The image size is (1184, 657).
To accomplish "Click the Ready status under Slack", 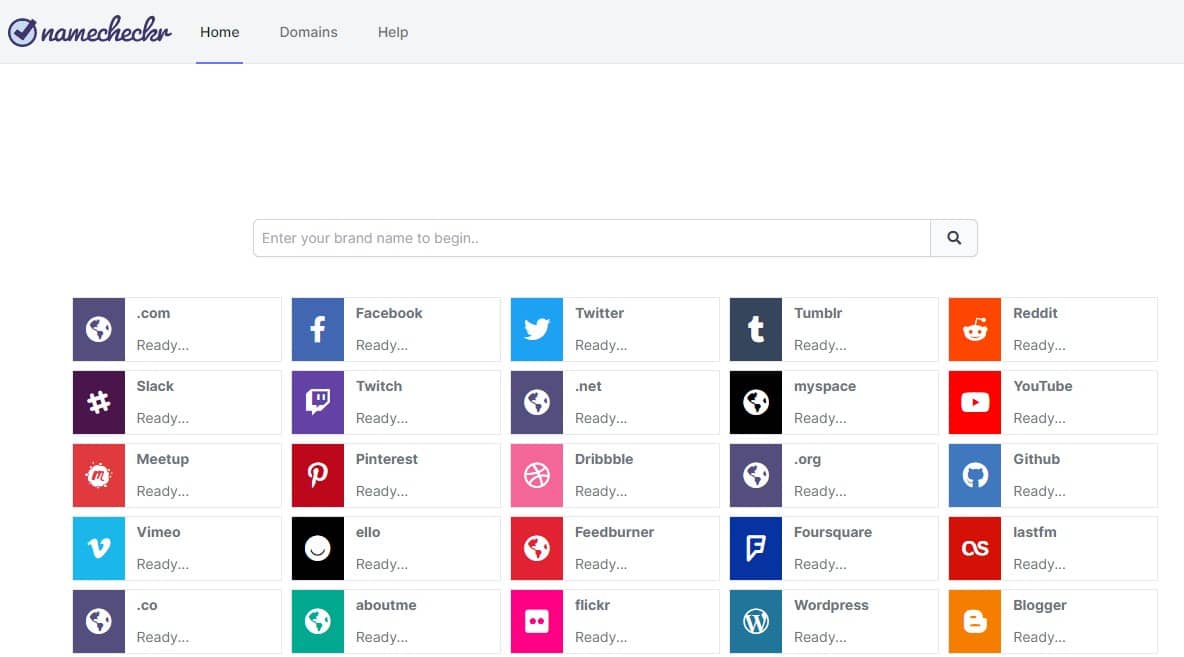I will 162,418.
